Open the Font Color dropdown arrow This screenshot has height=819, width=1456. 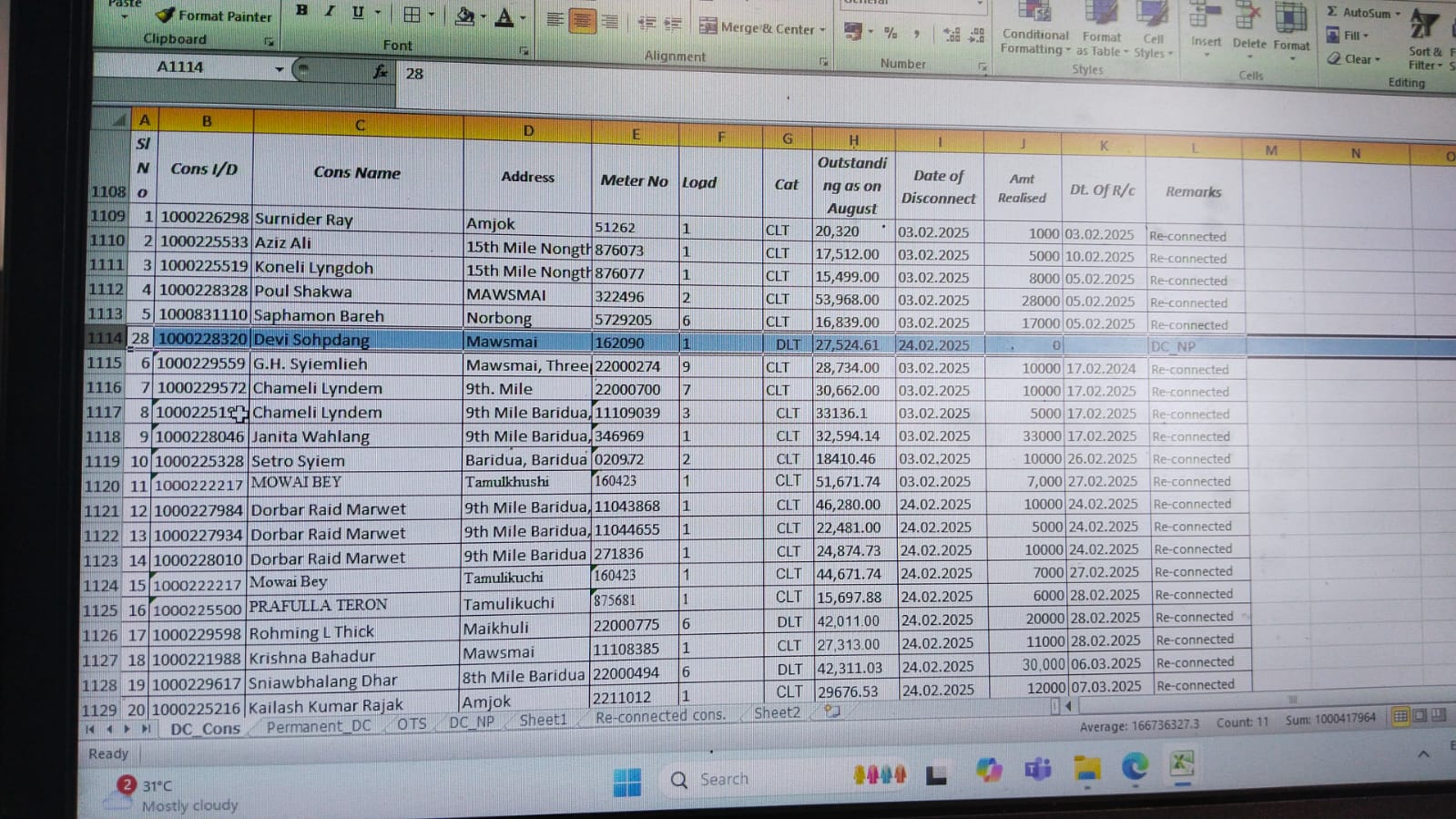pos(523,18)
